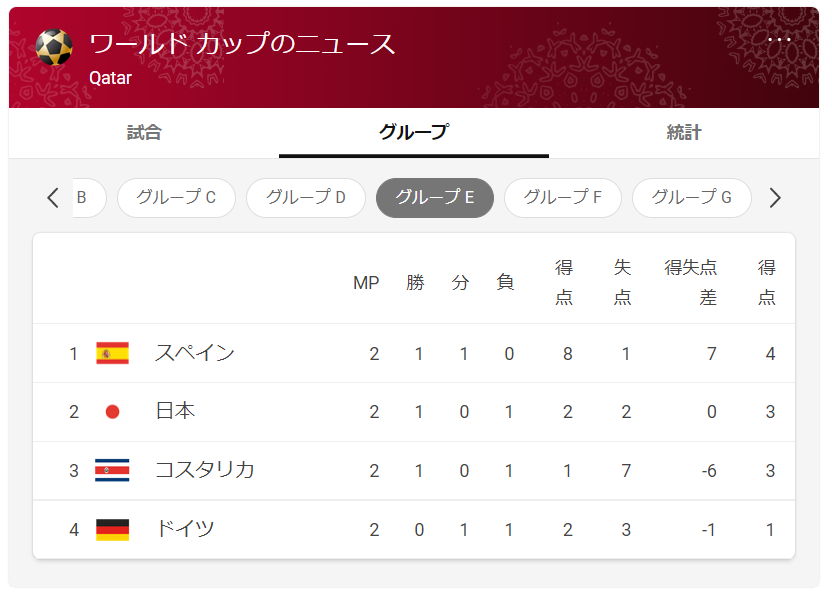Viewport: 832px width, 598px height.
Task: Switch to the 試合 tab
Action: tap(144, 133)
